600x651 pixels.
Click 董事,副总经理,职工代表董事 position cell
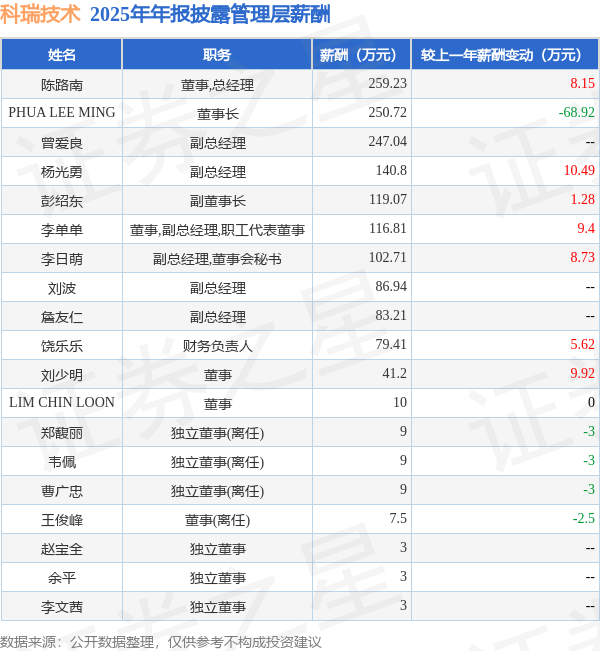(x=218, y=230)
